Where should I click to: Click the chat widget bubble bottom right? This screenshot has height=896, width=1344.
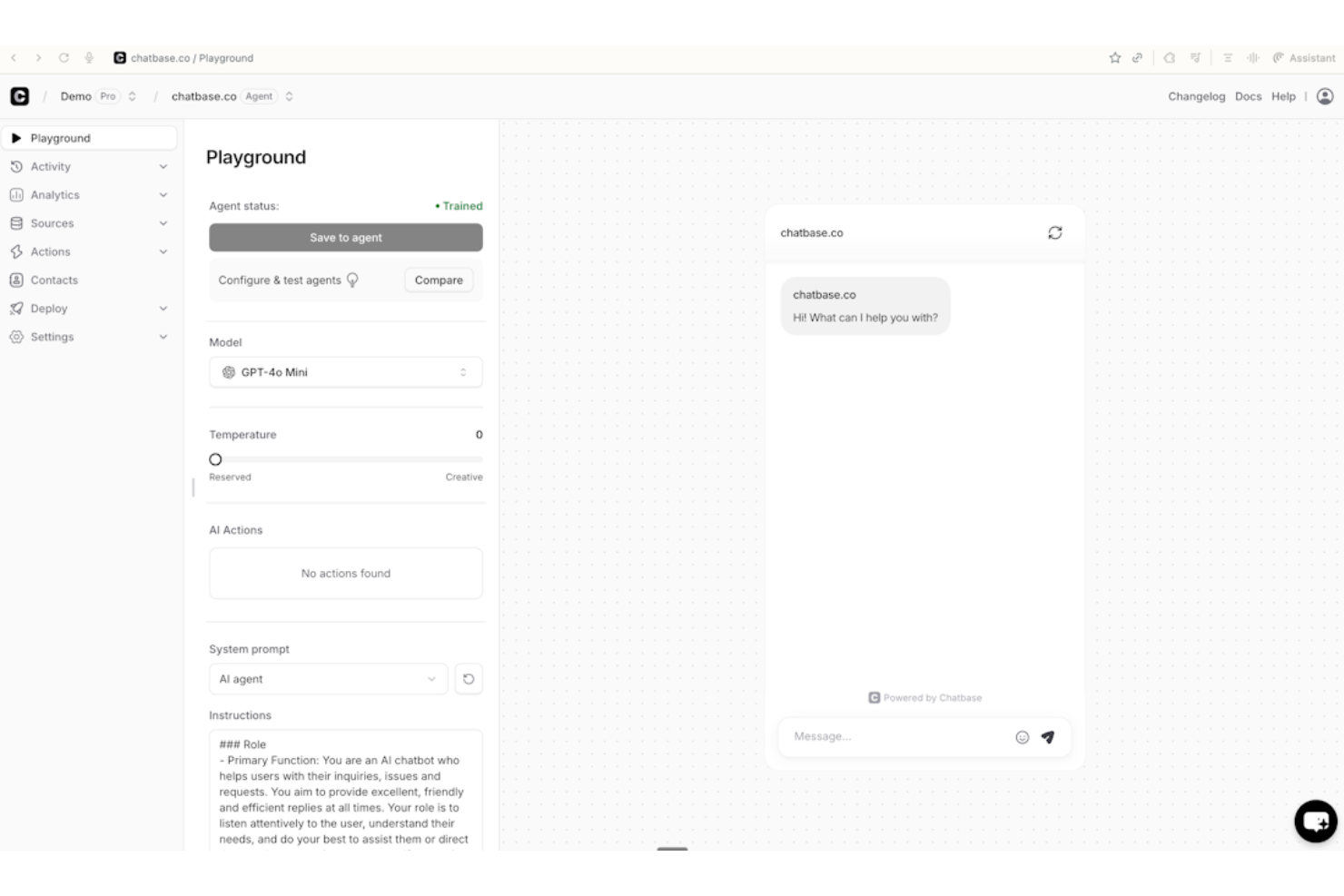point(1316,821)
